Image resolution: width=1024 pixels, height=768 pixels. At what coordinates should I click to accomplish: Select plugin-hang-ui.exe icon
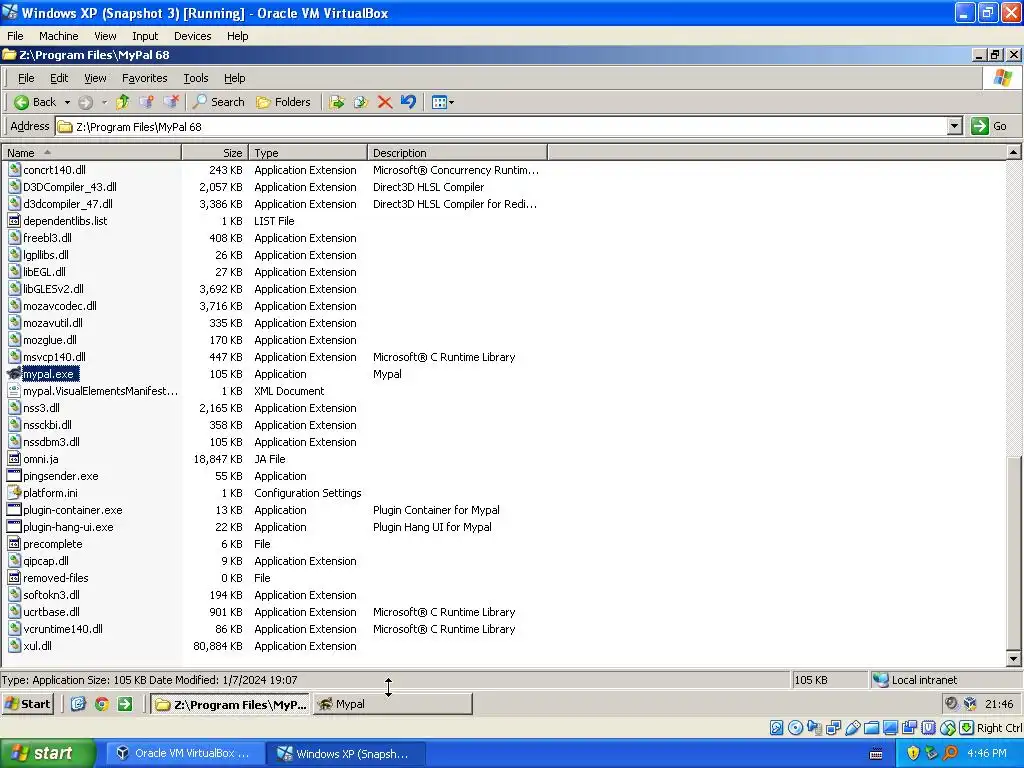pos(14,527)
